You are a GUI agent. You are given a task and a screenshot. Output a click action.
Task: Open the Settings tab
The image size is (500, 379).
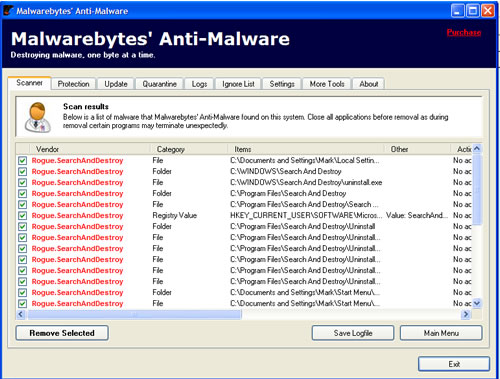(282, 84)
